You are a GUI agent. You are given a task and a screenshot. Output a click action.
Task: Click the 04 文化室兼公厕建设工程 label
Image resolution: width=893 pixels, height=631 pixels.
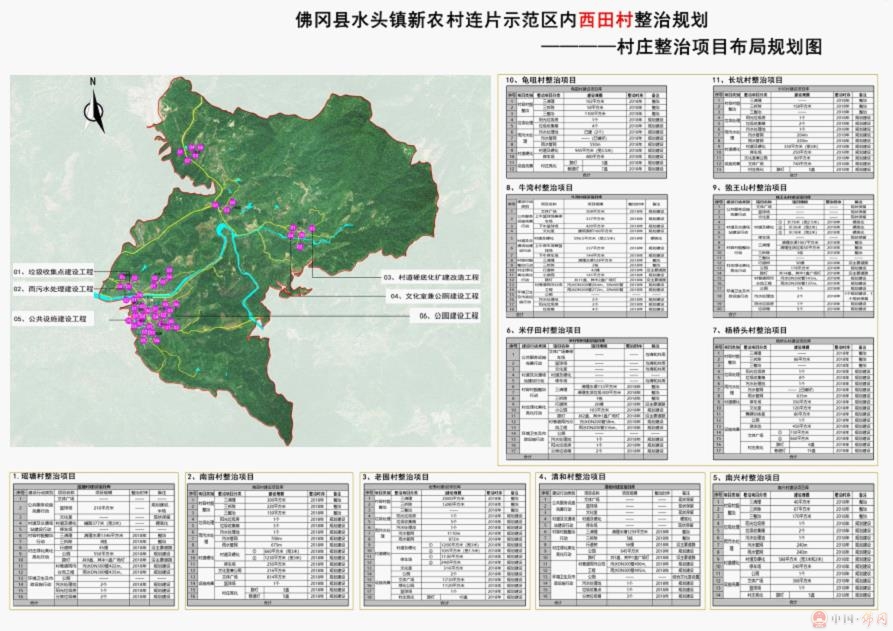pos(434,297)
